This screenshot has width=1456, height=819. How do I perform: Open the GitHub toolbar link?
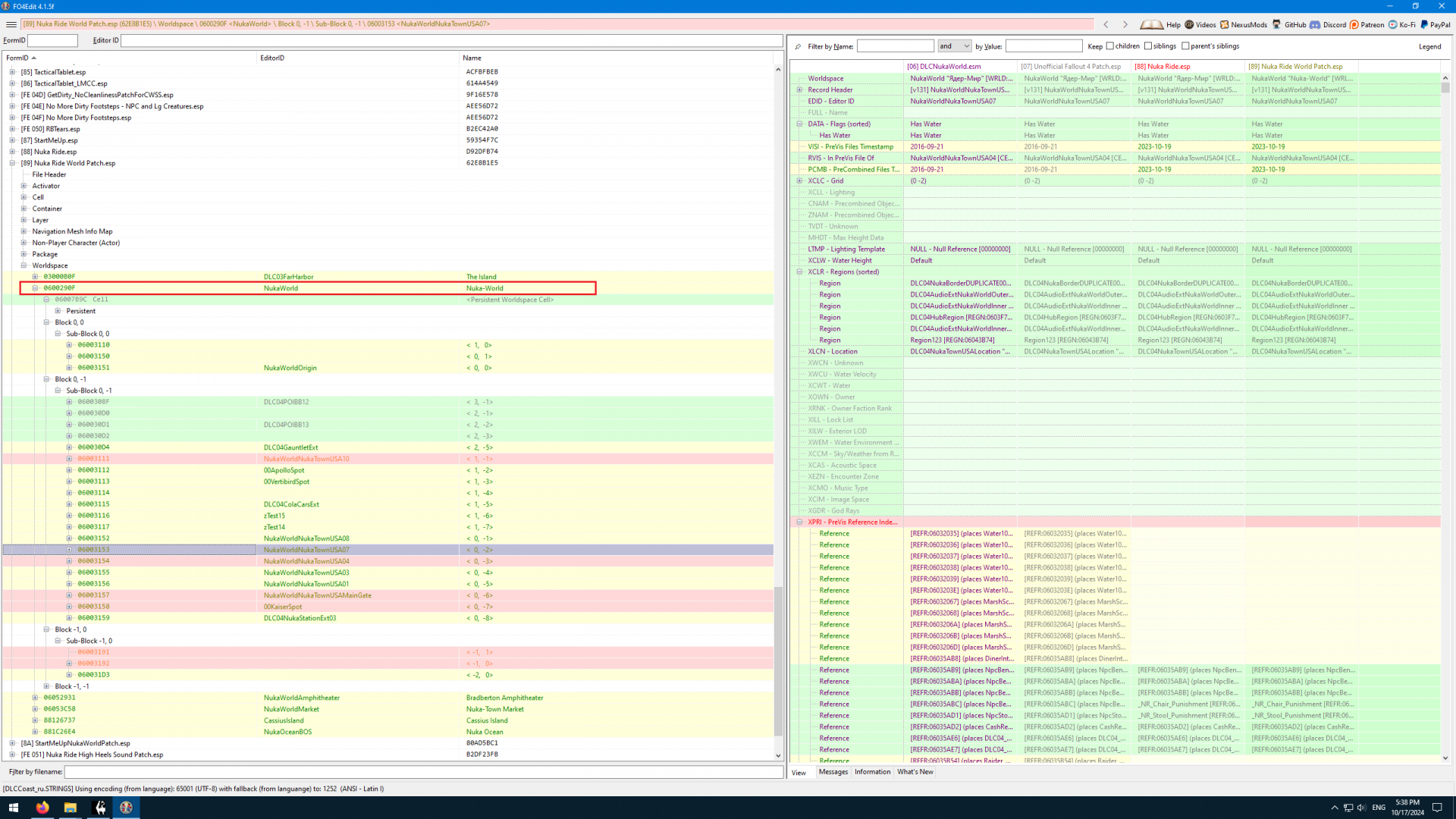click(x=1288, y=24)
